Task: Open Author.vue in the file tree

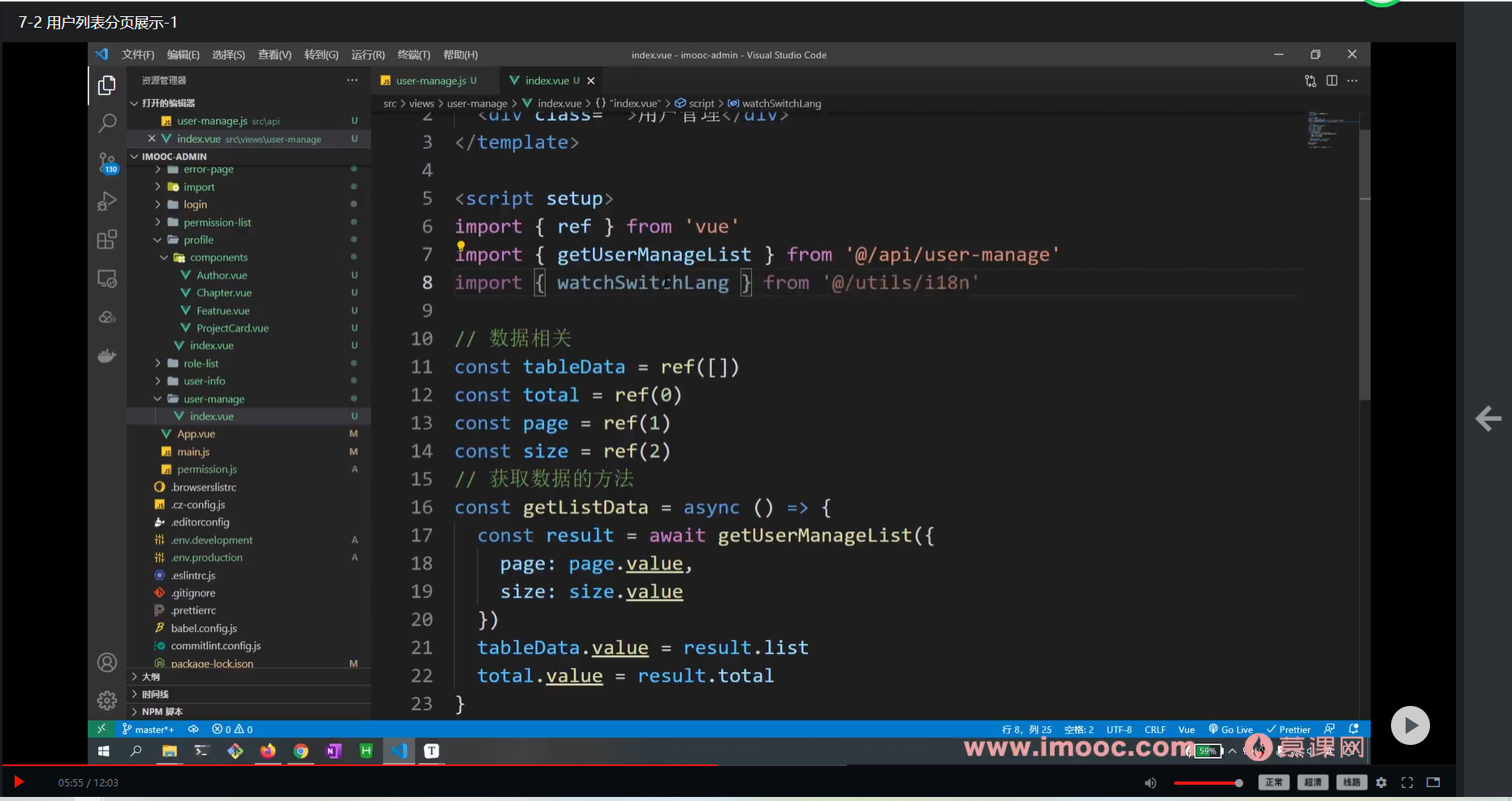Action: pos(222,275)
